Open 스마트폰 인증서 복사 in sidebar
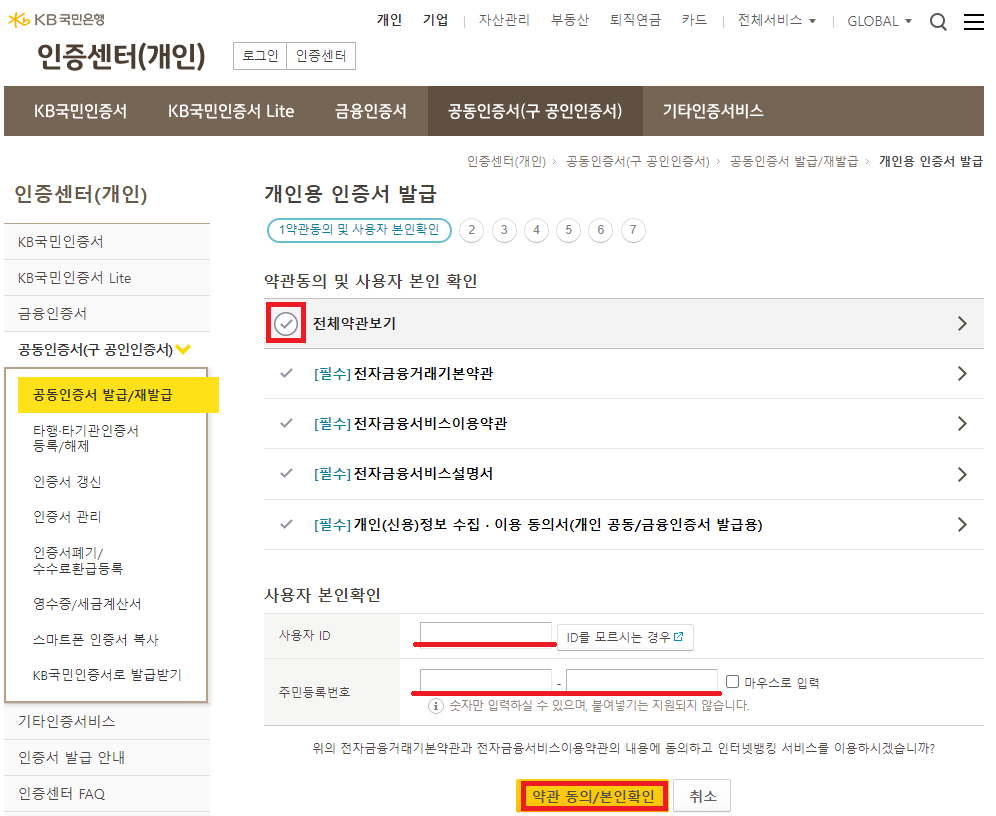The image size is (996, 816). 95,639
